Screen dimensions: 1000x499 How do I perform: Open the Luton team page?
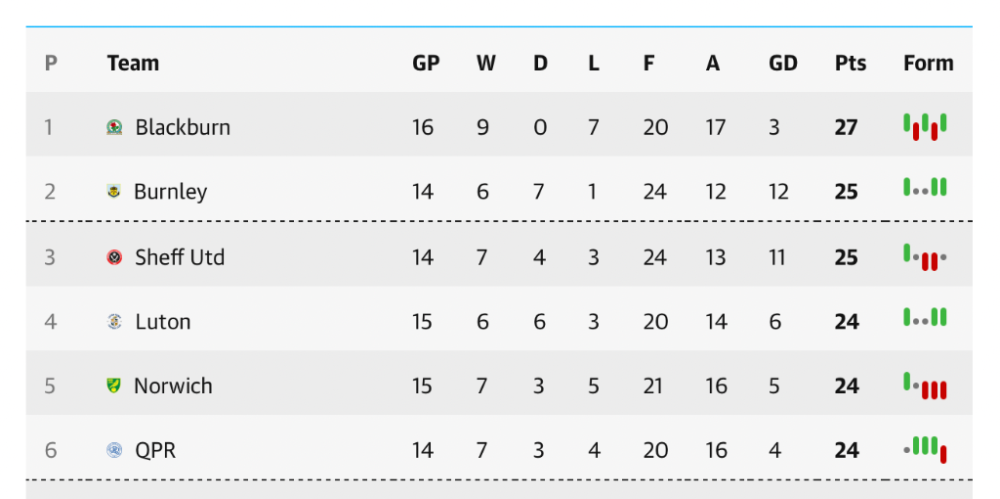[163, 322]
